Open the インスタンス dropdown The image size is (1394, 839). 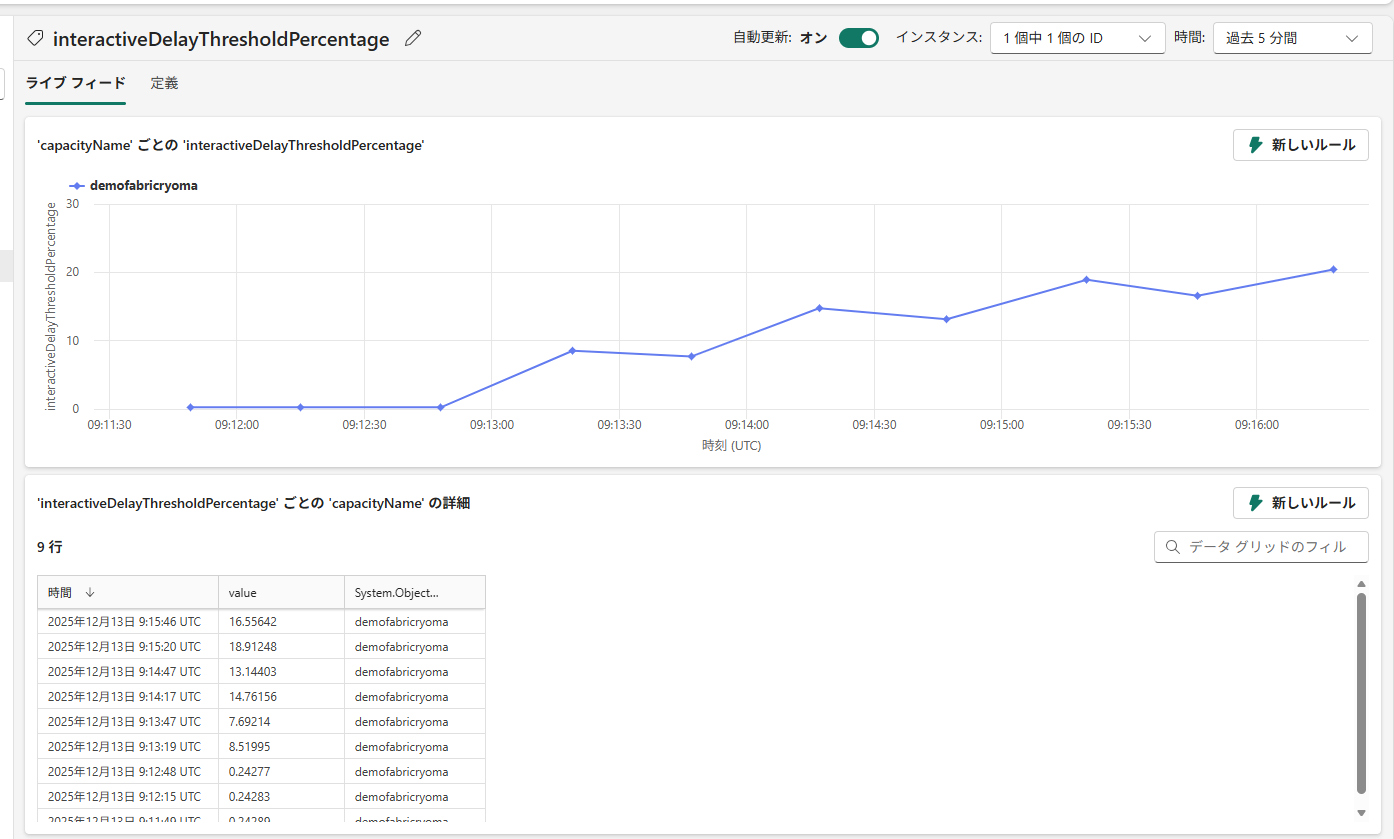click(x=1077, y=38)
